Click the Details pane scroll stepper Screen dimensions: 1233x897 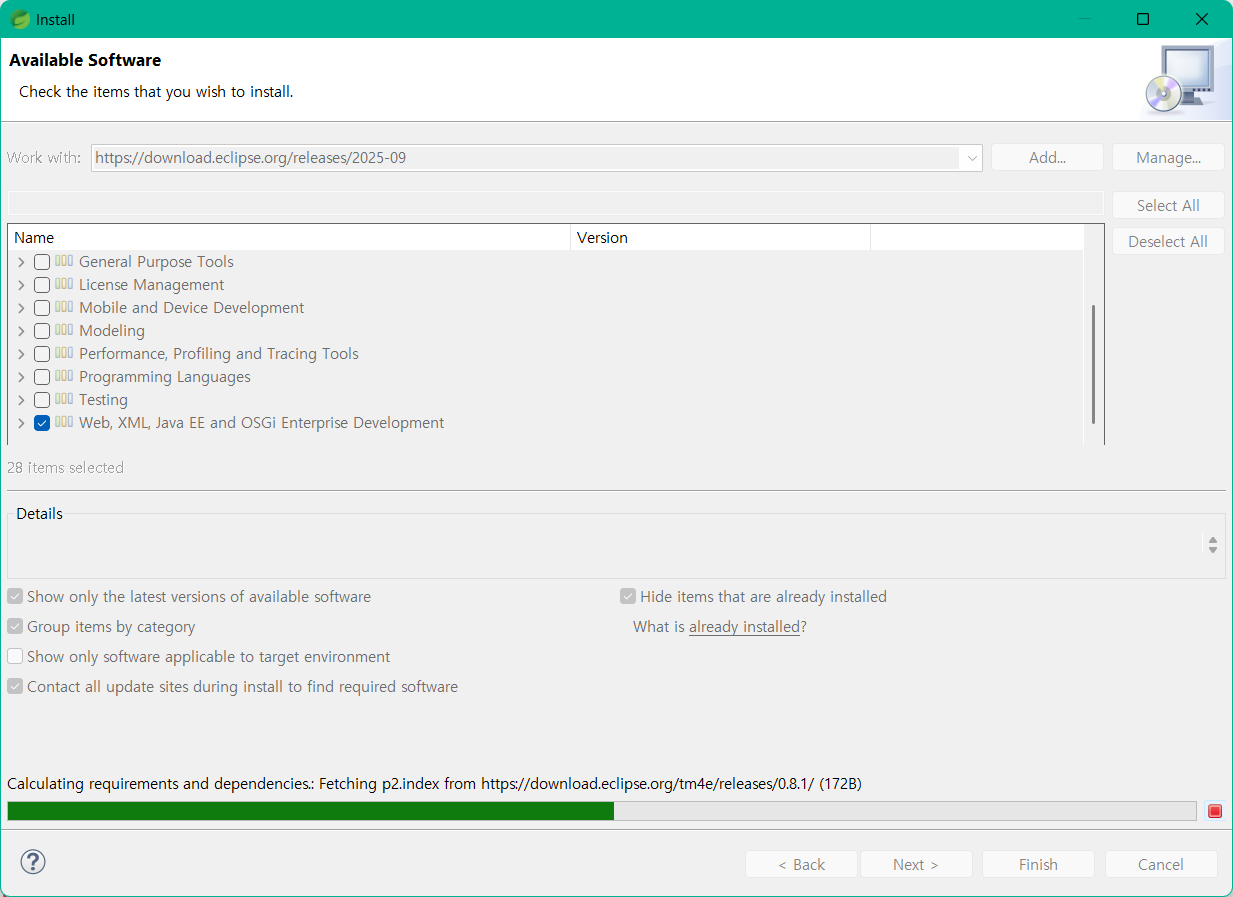click(x=1212, y=545)
